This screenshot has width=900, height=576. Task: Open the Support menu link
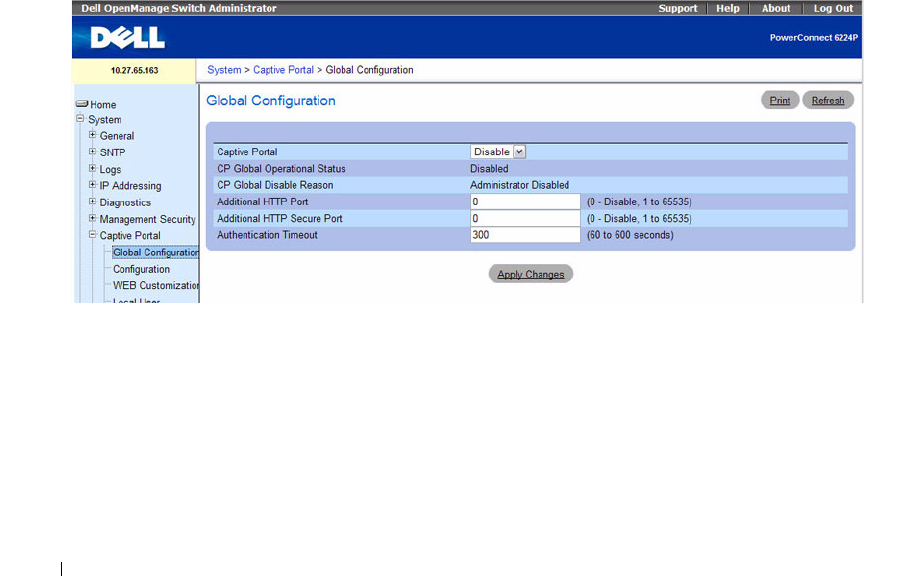[x=677, y=8]
